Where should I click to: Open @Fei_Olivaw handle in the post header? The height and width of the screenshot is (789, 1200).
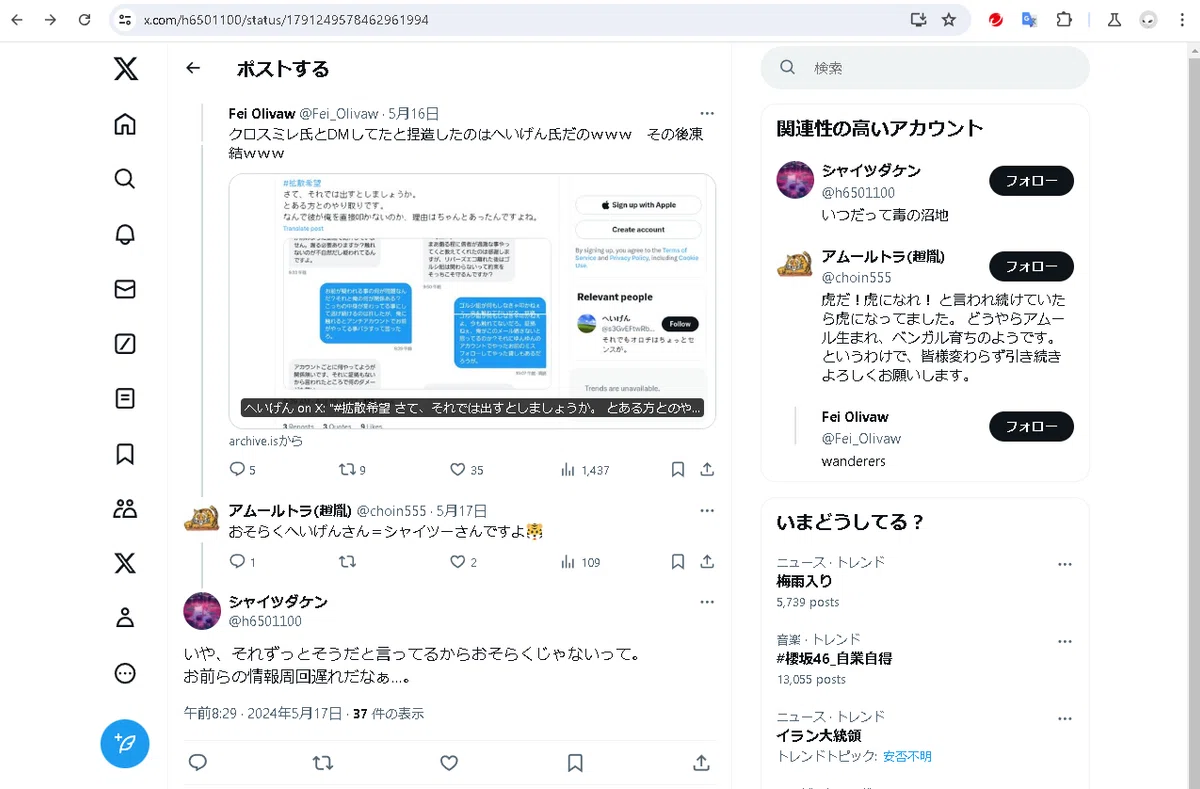(339, 114)
